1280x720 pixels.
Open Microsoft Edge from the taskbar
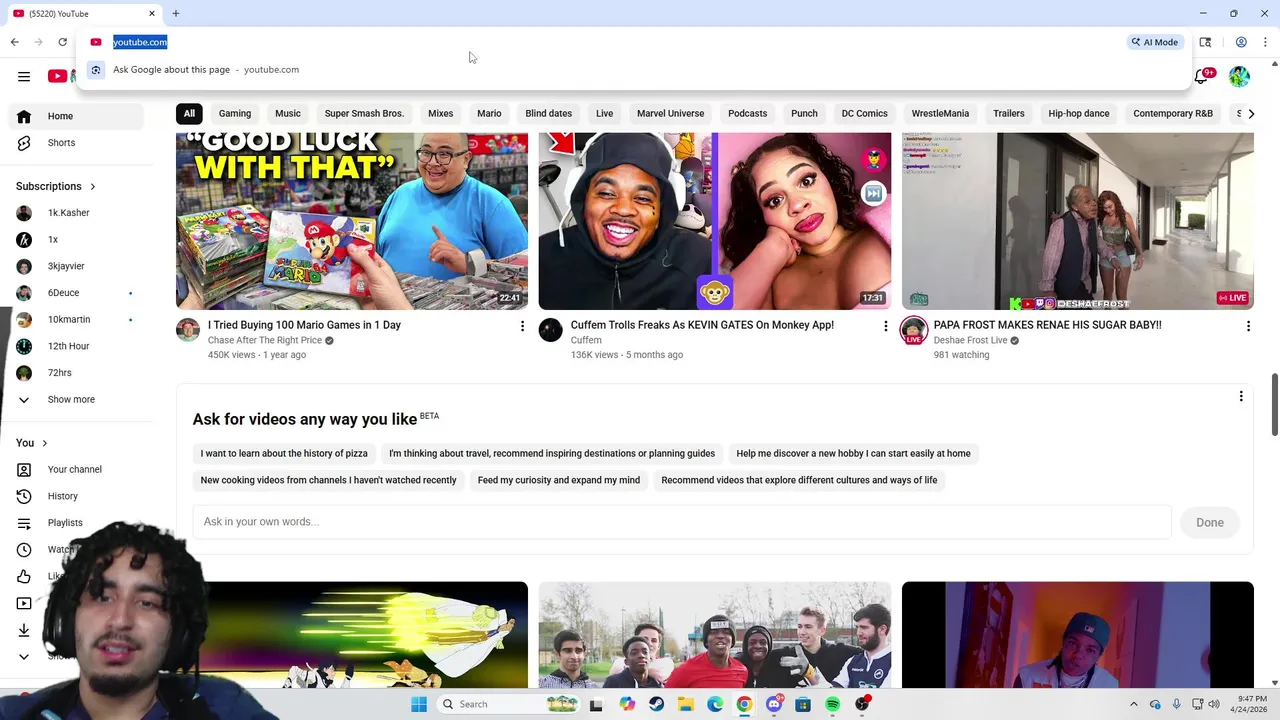pyautogui.click(x=715, y=704)
